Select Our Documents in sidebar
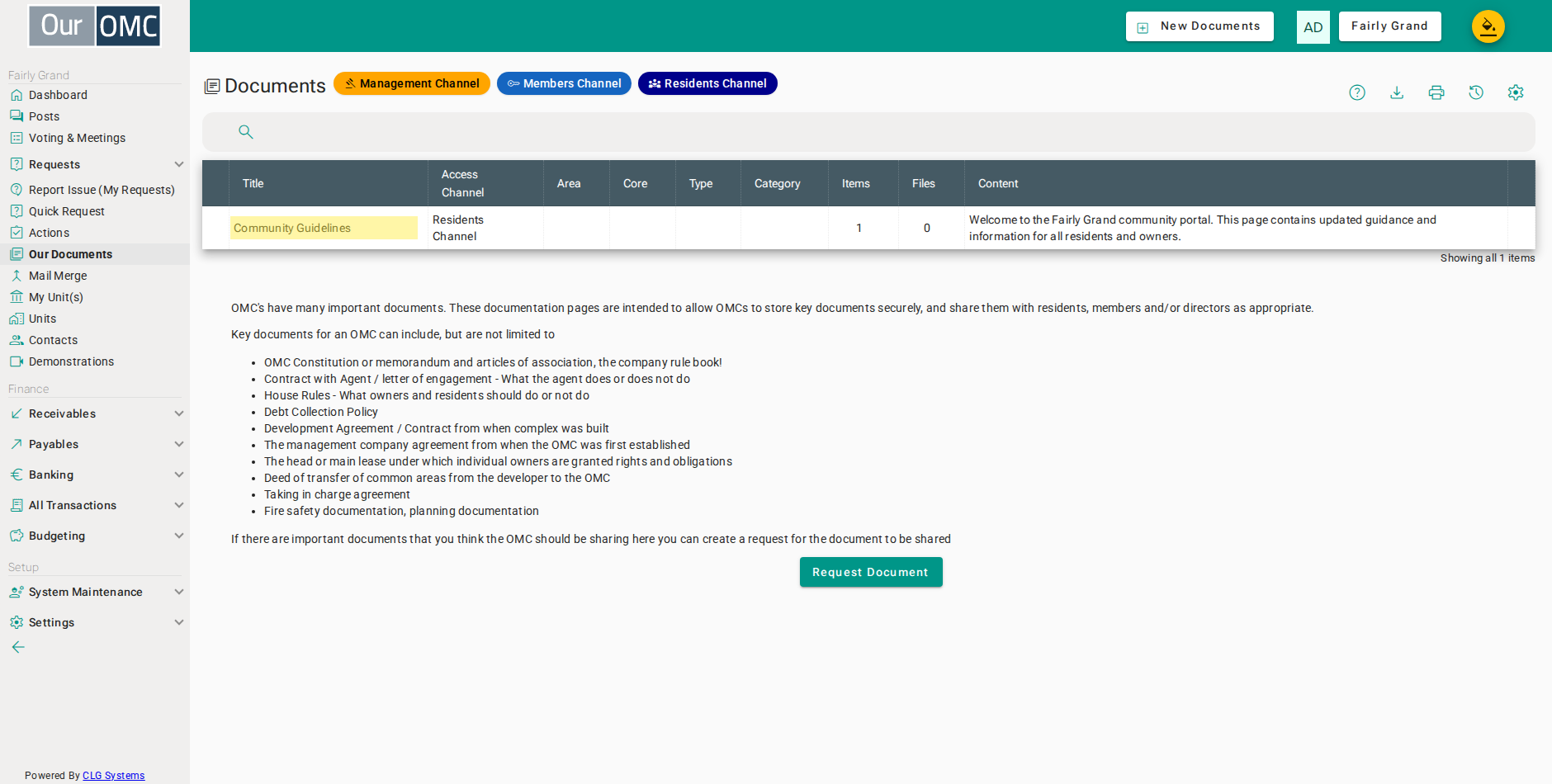This screenshot has width=1552, height=784. pos(95,254)
